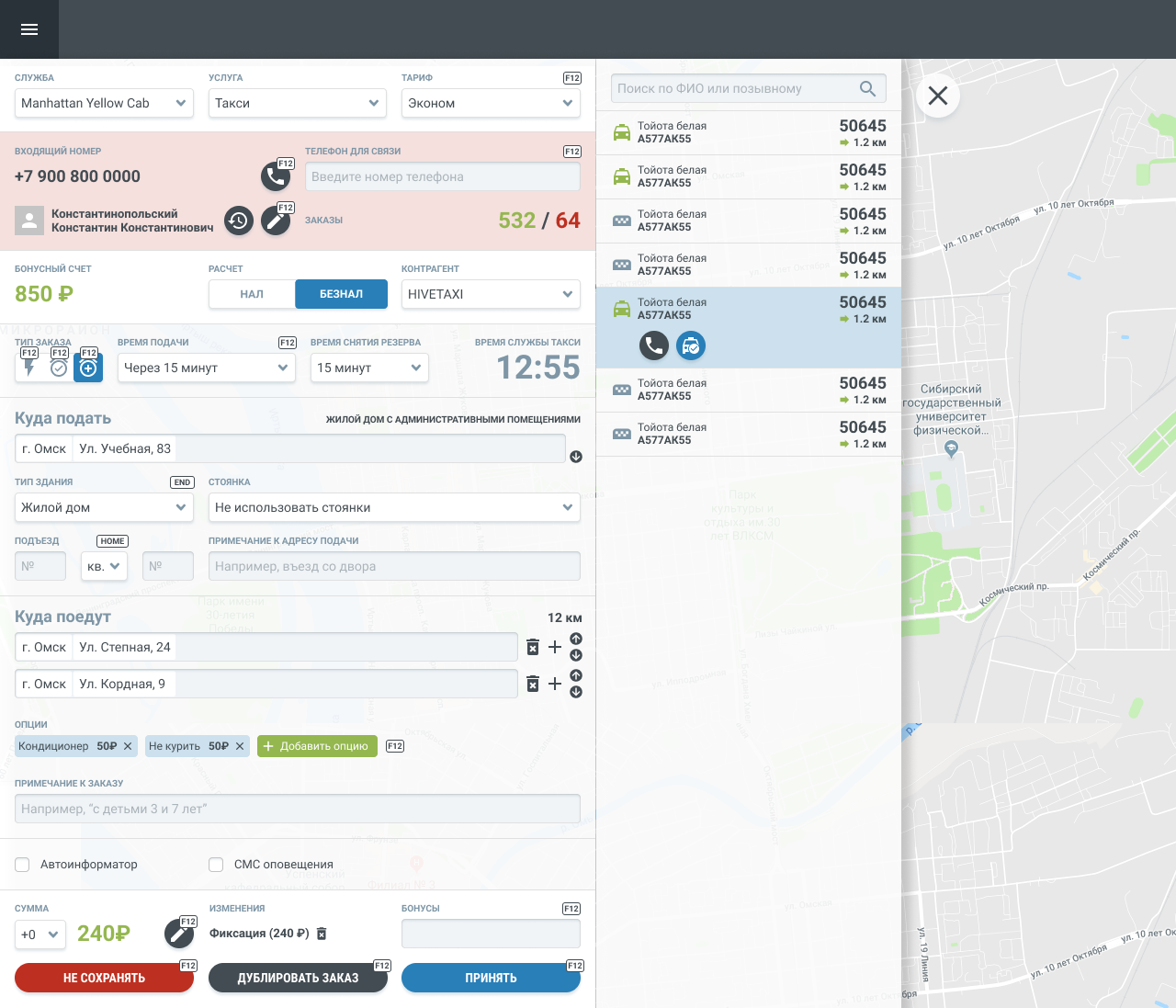This screenshot has height=1008, width=1176.
Task: Click the call icon next to incoming number
Action: (x=275, y=176)
